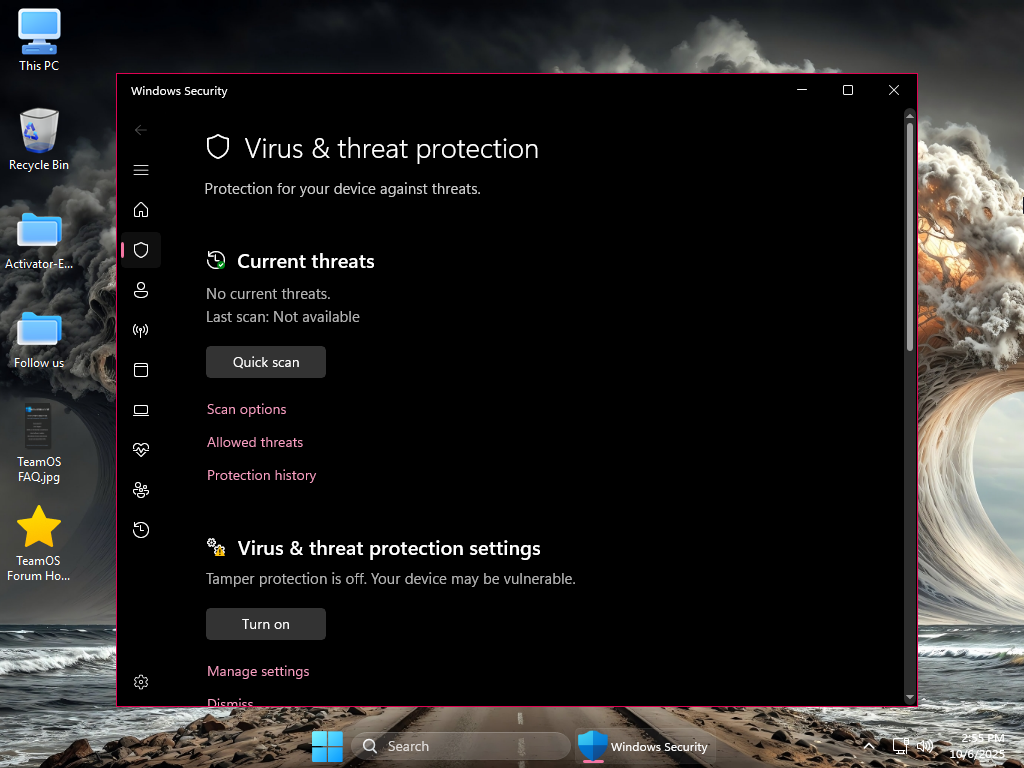Viewport: 1024px width, 768px height.
Task: Click 'Protection for your device against threats.' text
Action: (342, 189)
